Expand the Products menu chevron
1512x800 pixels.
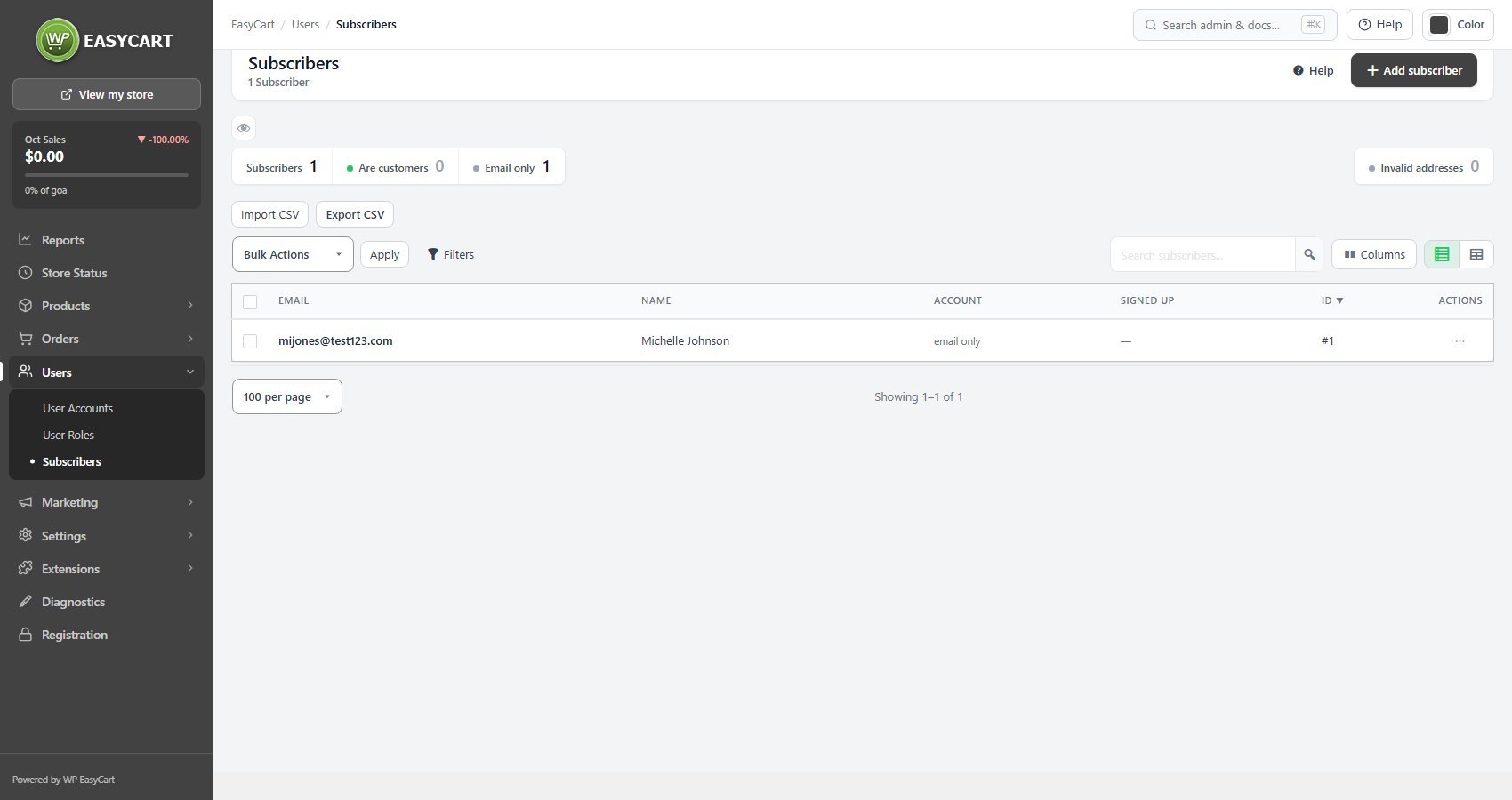190,305
